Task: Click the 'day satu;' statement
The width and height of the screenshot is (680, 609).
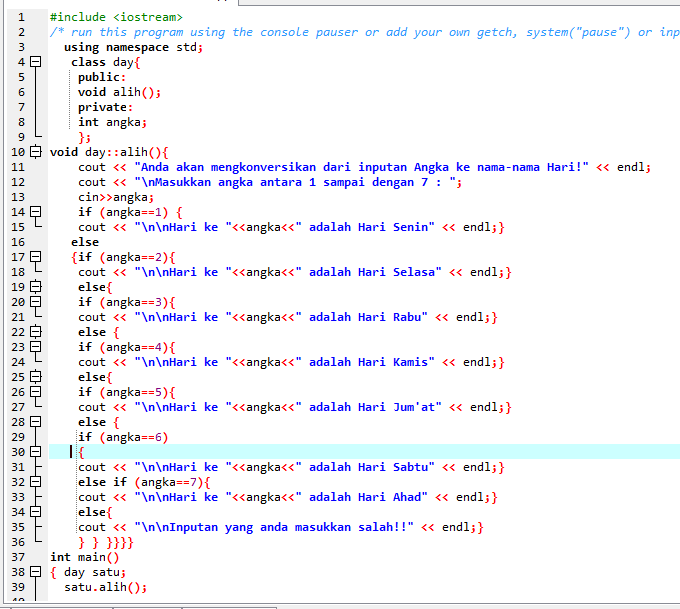Action: point(95,572)
